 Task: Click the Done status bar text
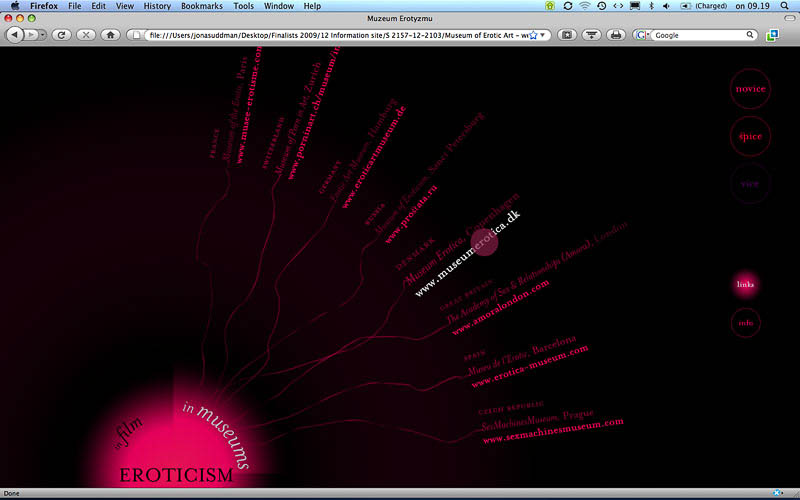(x=11, y=493)
